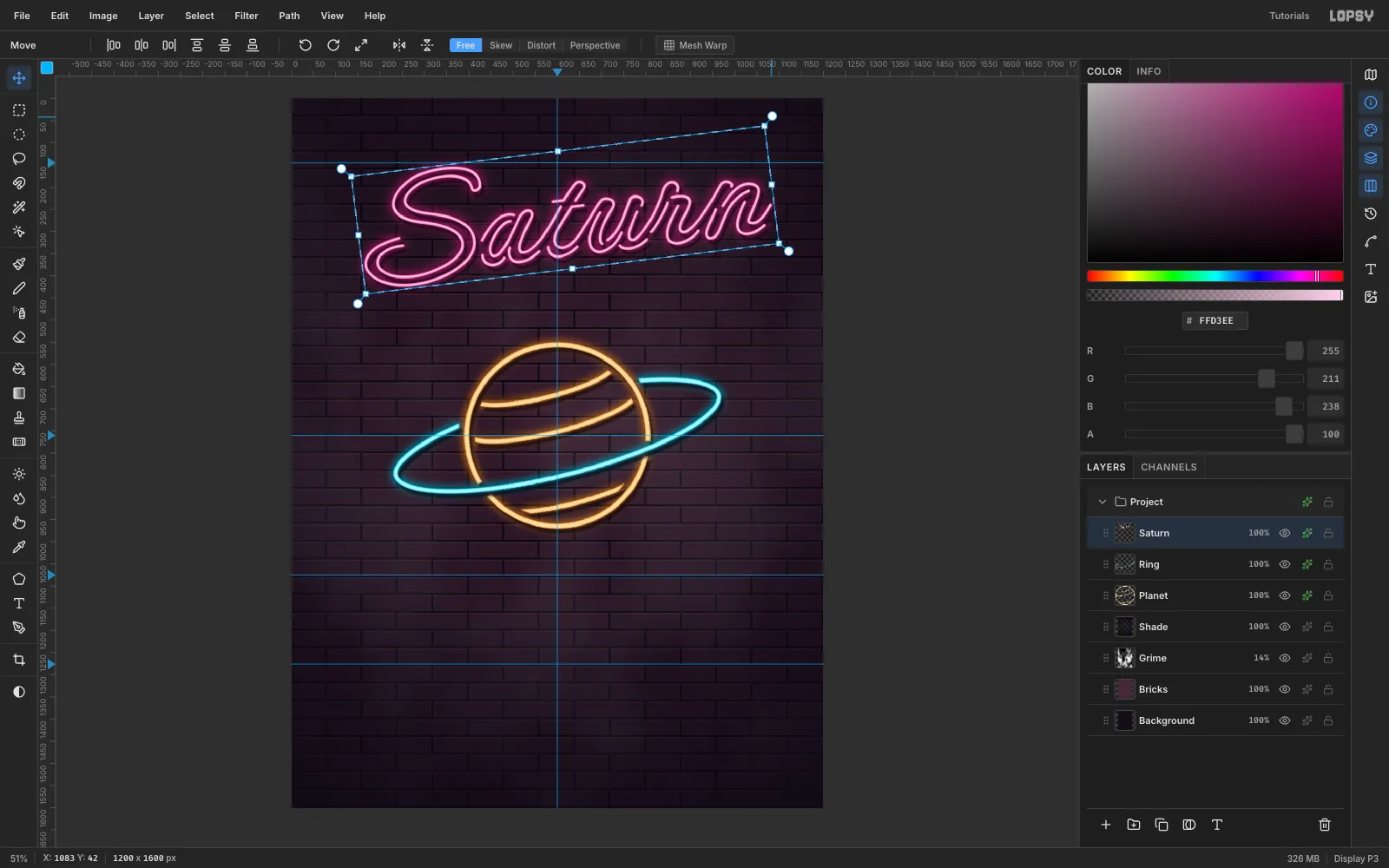Click the alpha value field showing 100
1389x868 pixels.
pos(1326,434)
